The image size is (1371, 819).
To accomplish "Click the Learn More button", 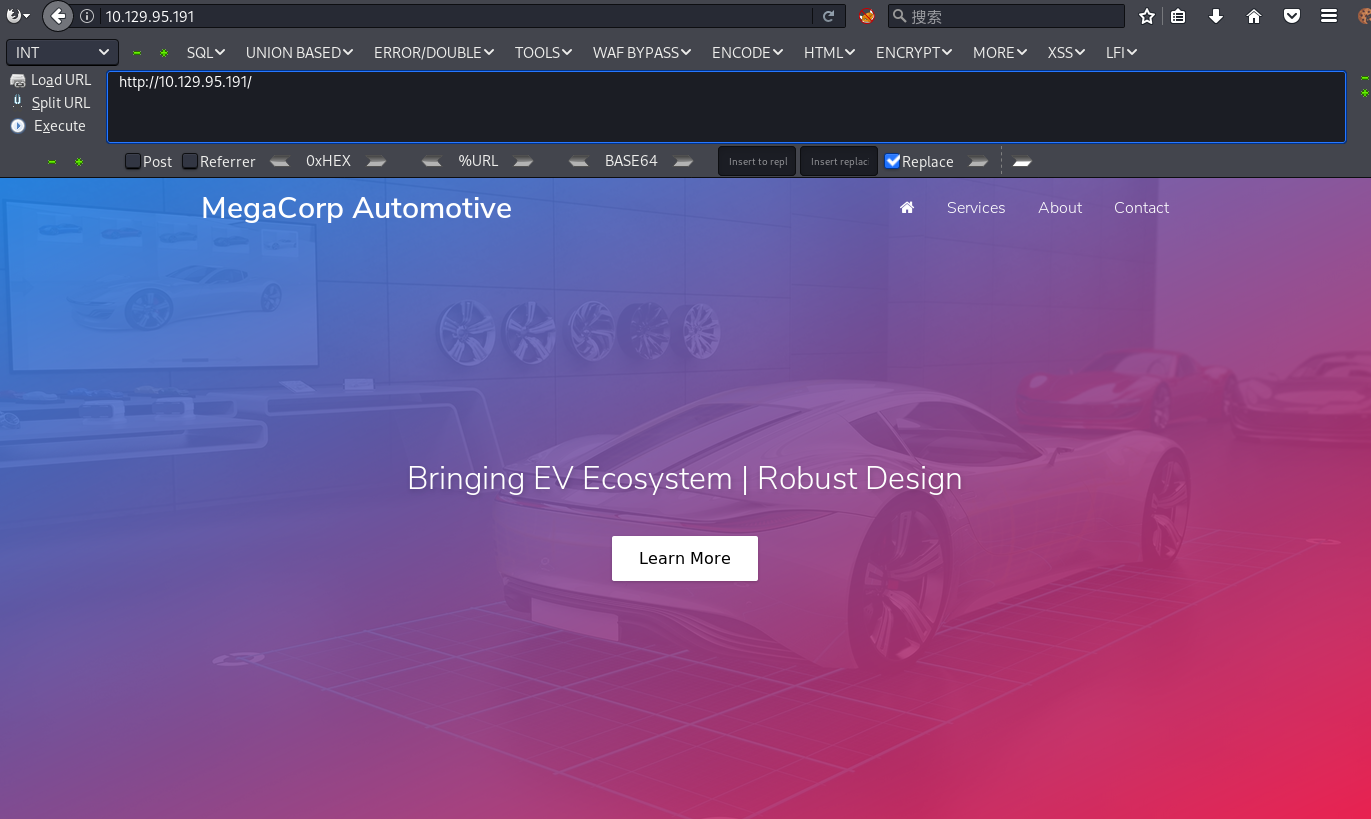I will pyautogui.click(x=684, y=558).
